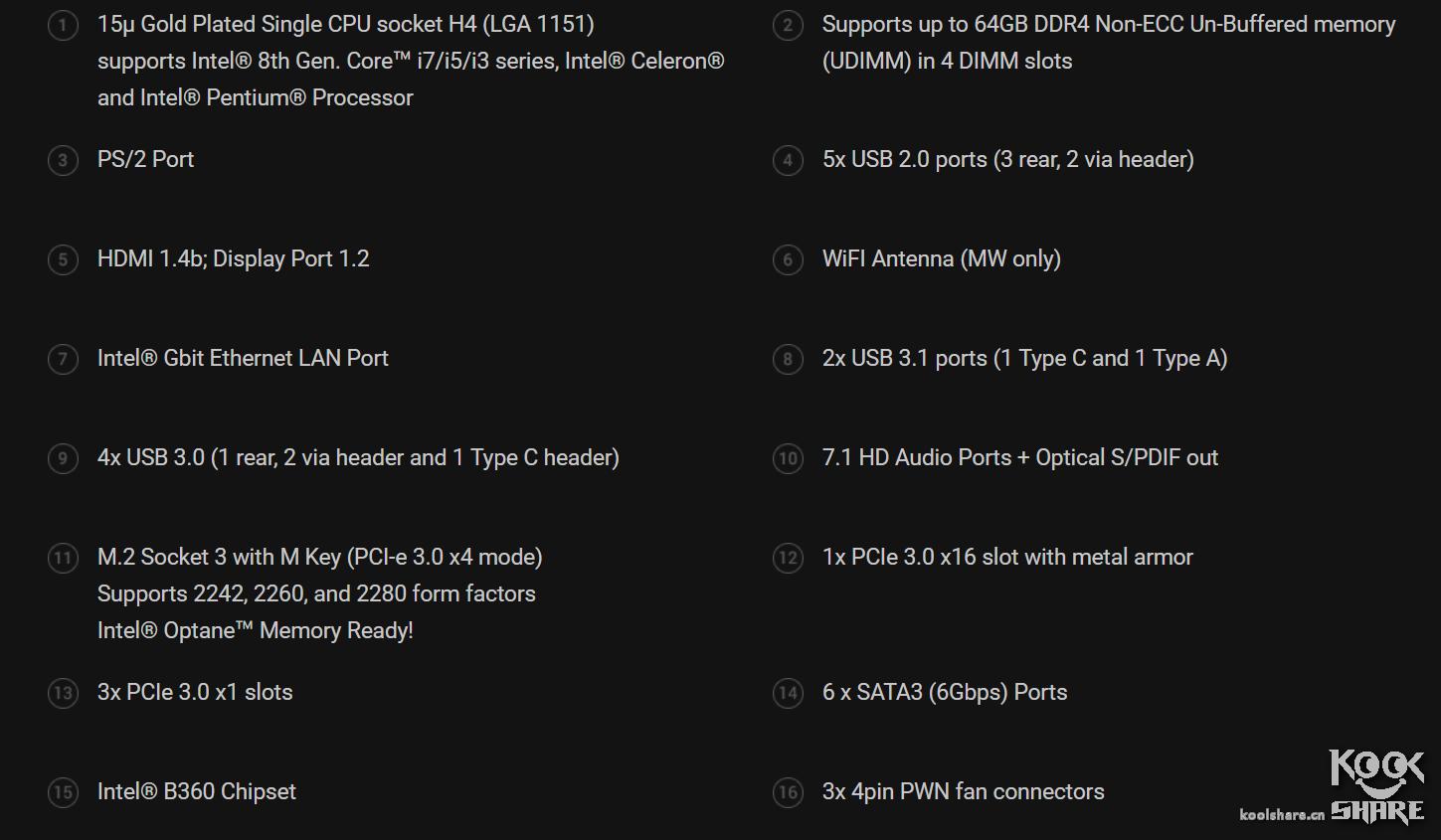Image resolution: width=1441 pixels, height=840 pixels.
Task: Click the number 10 audio ports marker
Action: pyautogui.click(x=788, y=458)
